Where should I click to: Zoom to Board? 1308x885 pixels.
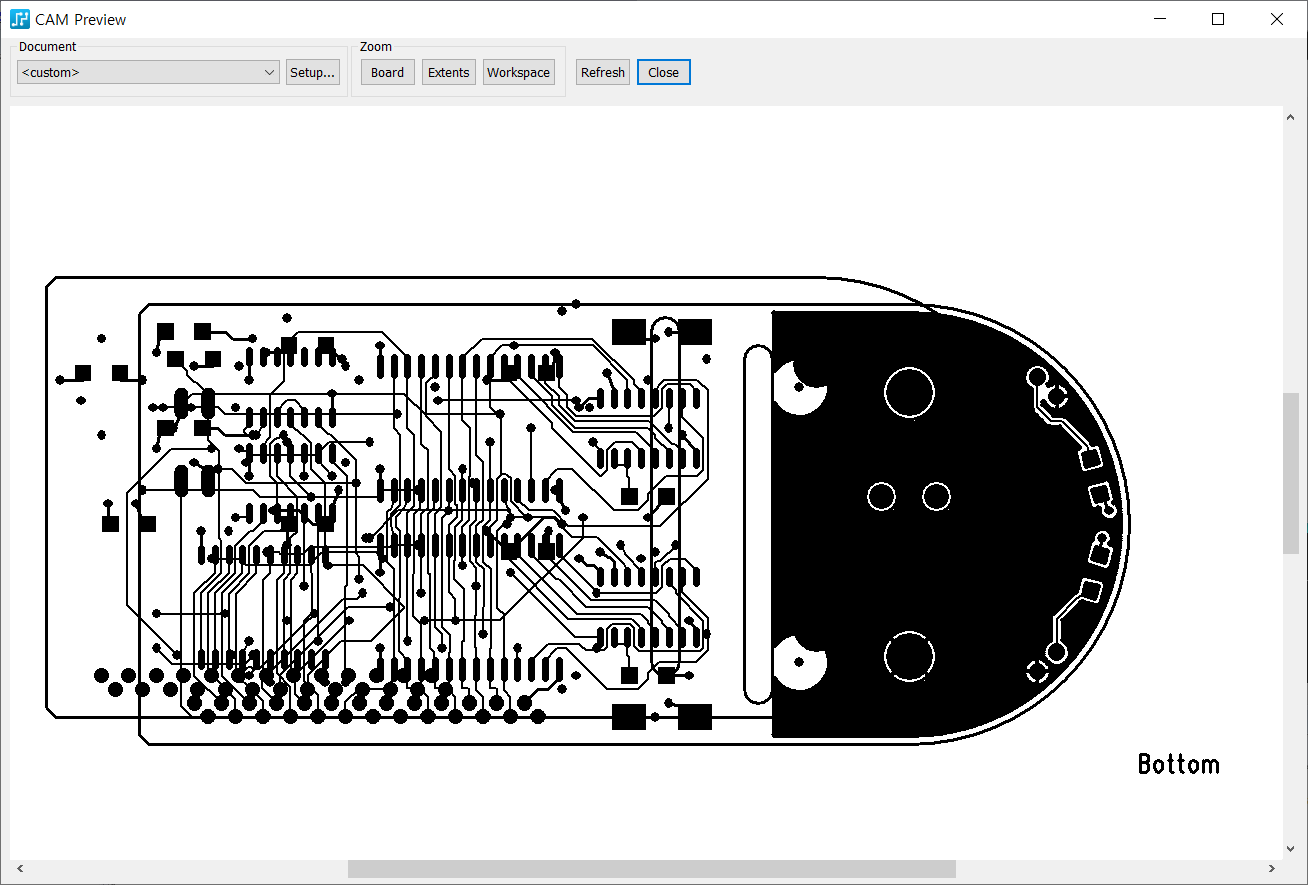tap(388, 72)
